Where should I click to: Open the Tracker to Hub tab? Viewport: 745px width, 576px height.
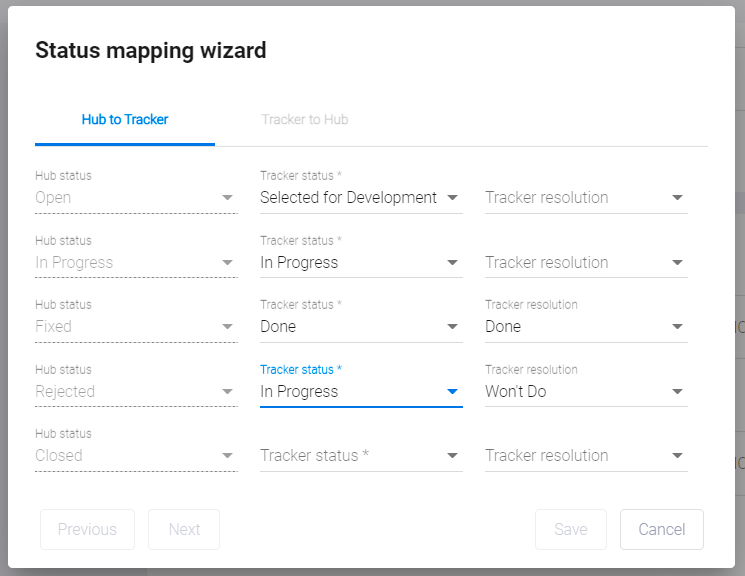[304, 120]
